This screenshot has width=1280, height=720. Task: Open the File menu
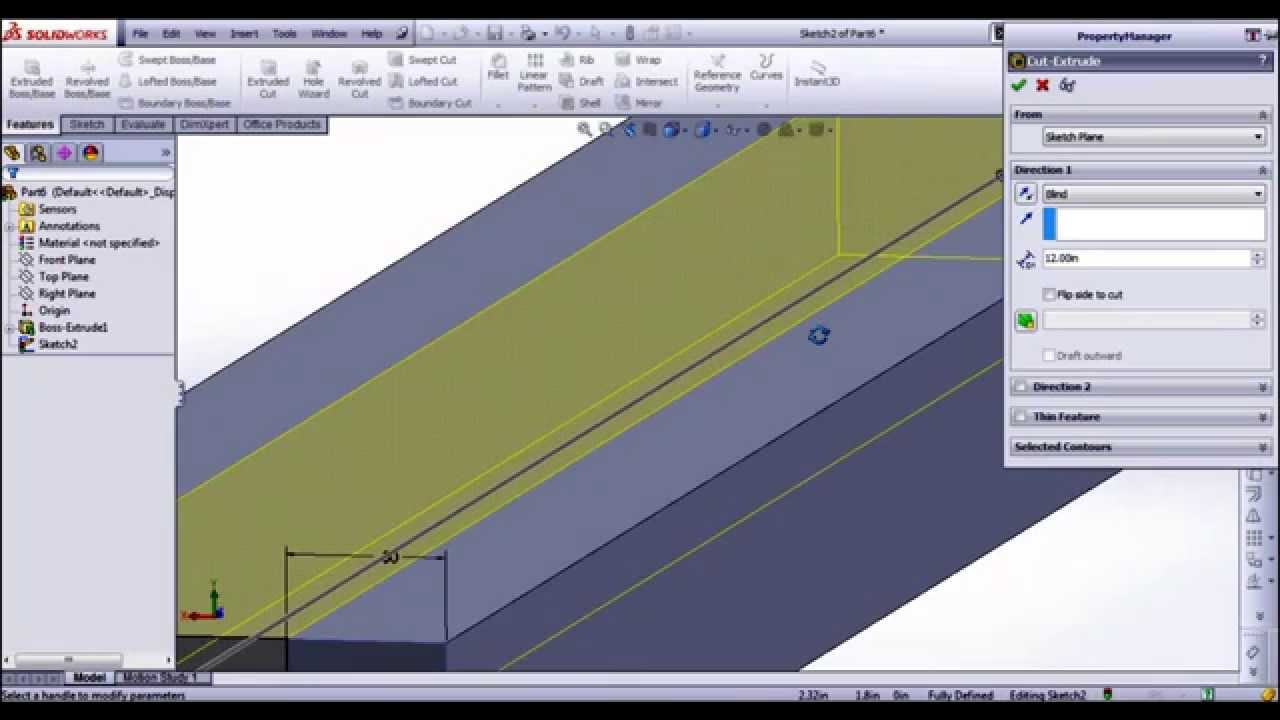[140, 33]
